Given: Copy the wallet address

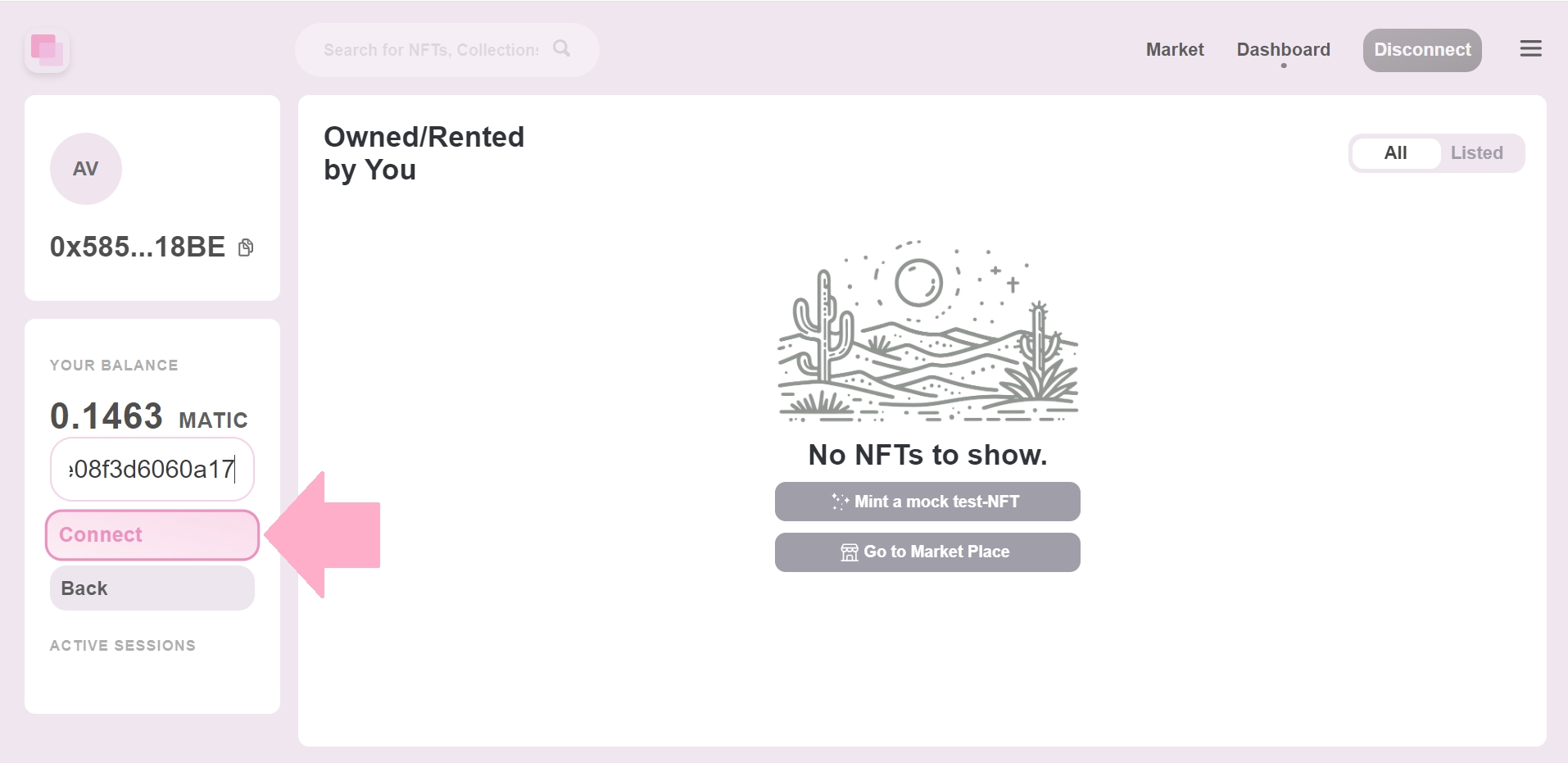Looking at the screenshot, I should [x=246, y=248].
